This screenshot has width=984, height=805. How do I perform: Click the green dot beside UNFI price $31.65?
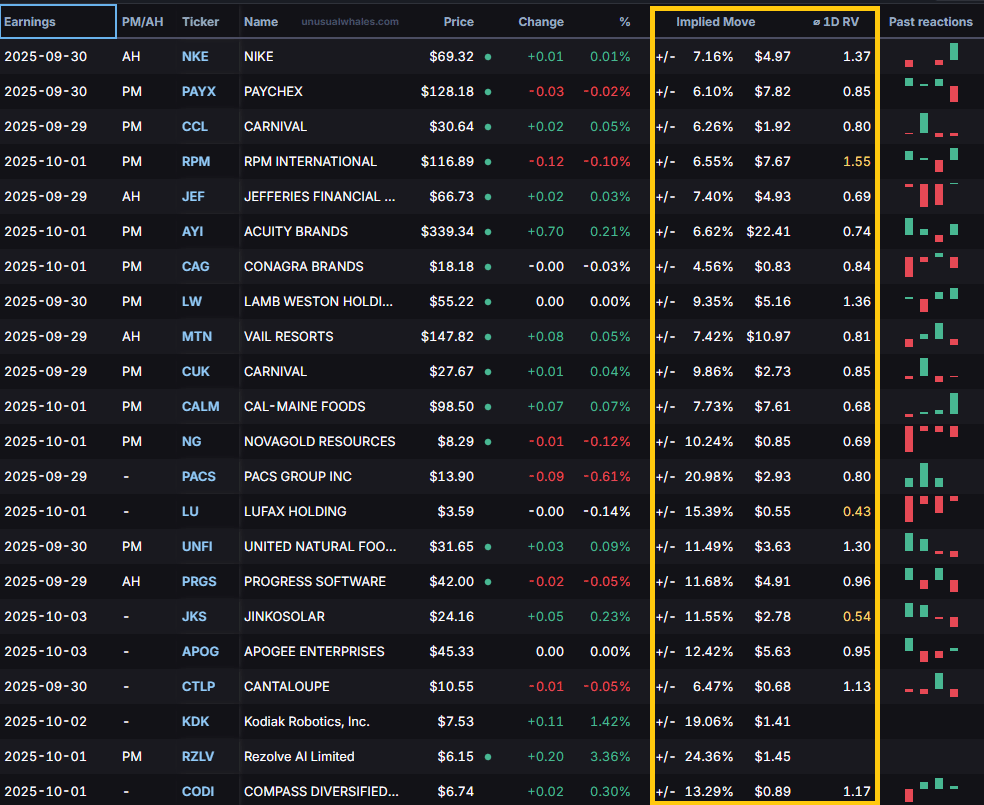coord(488,547)
